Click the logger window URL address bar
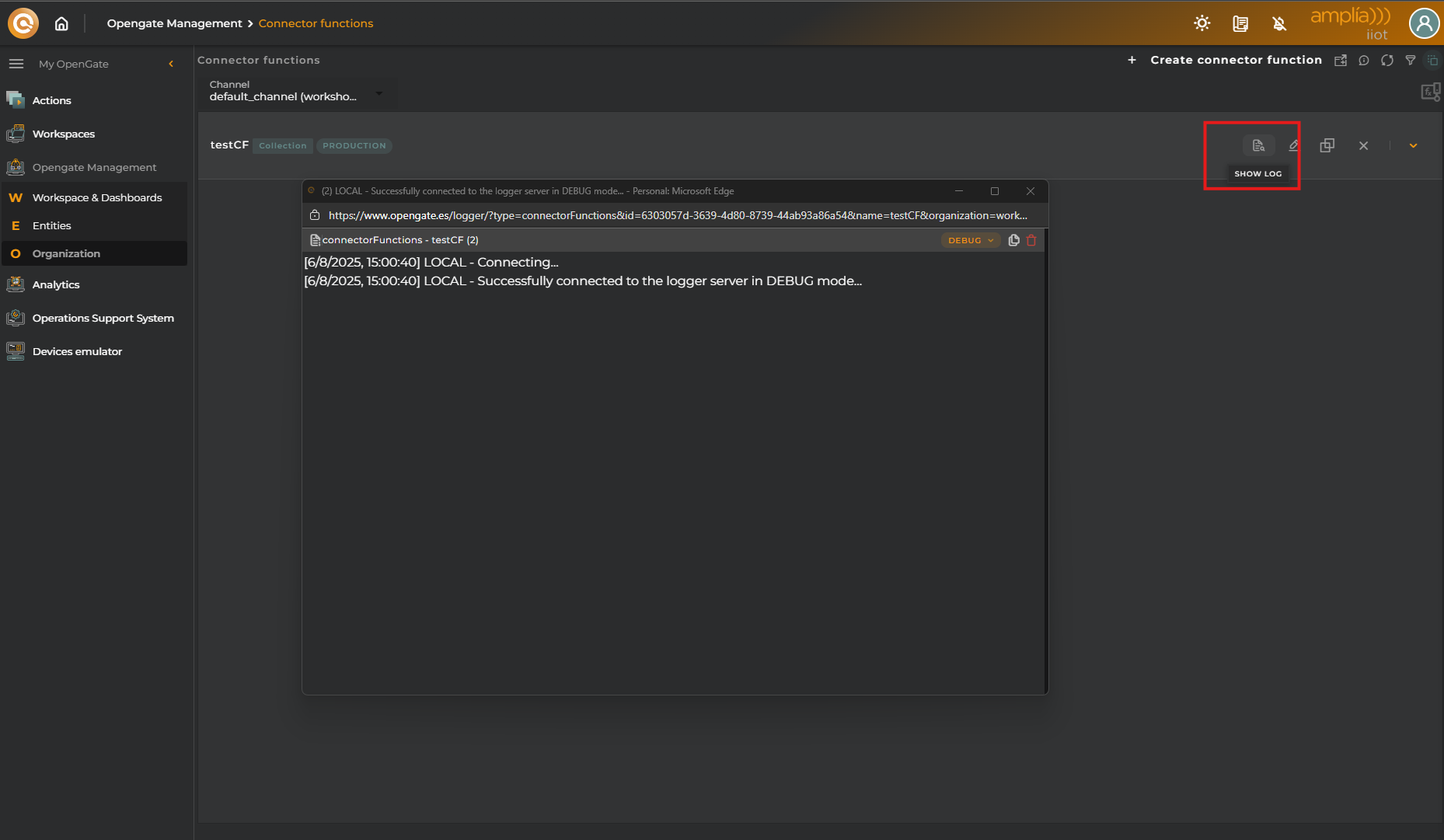The width and height of the screenshot is (1444, 840). point(676,215)
